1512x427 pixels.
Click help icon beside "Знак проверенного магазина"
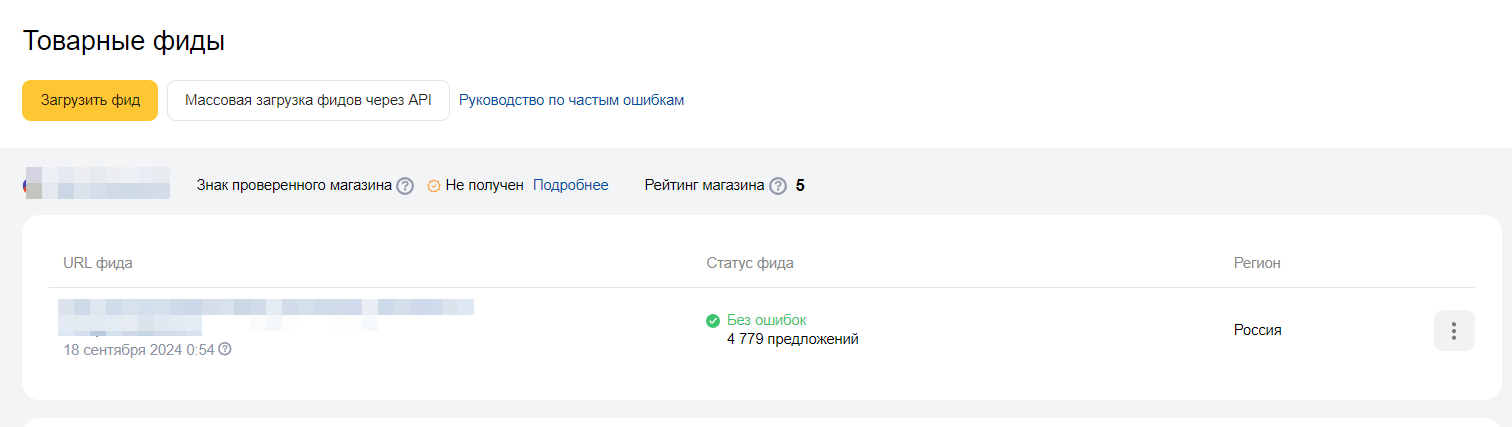point(405,186)
